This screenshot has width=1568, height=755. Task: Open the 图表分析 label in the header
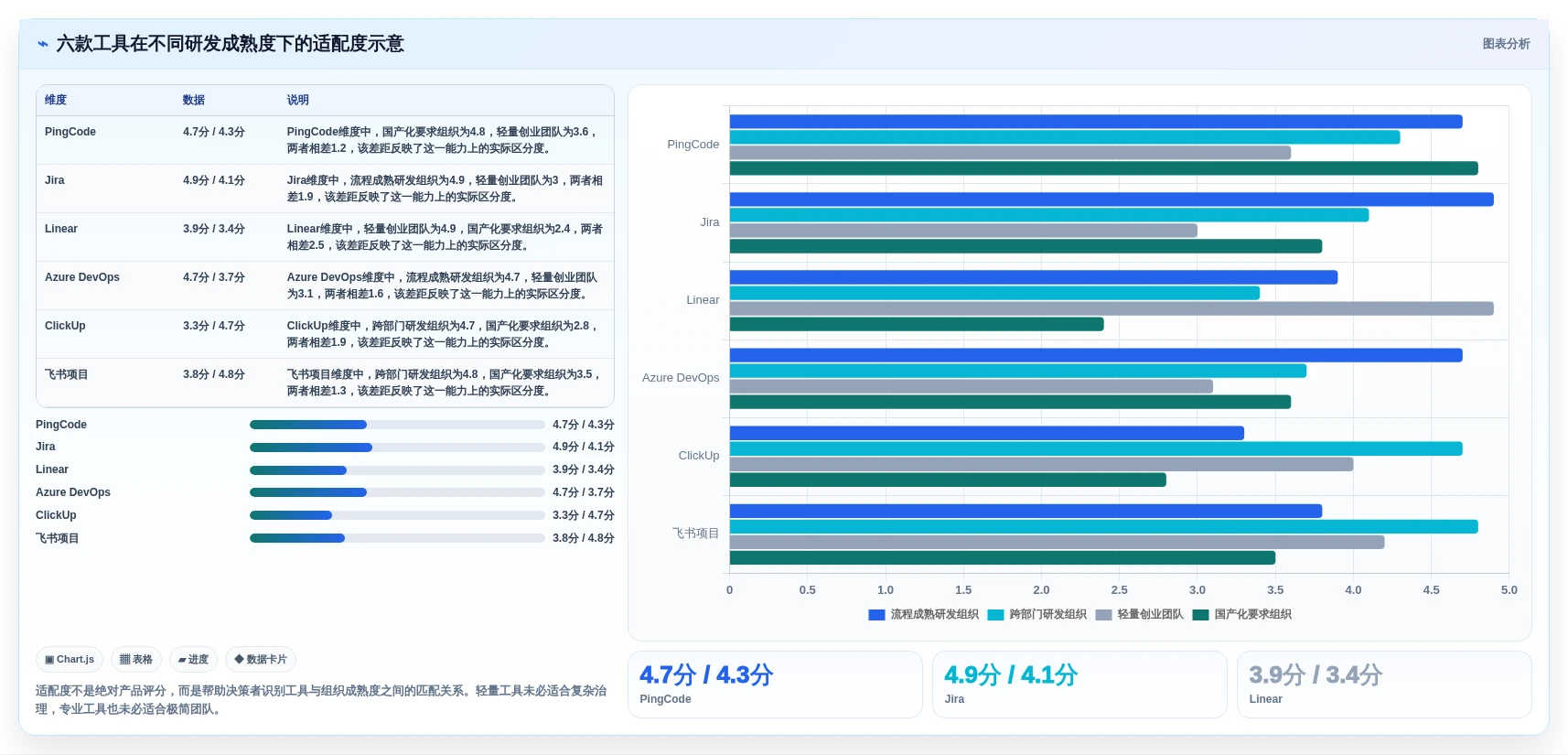pos(1506,44)
